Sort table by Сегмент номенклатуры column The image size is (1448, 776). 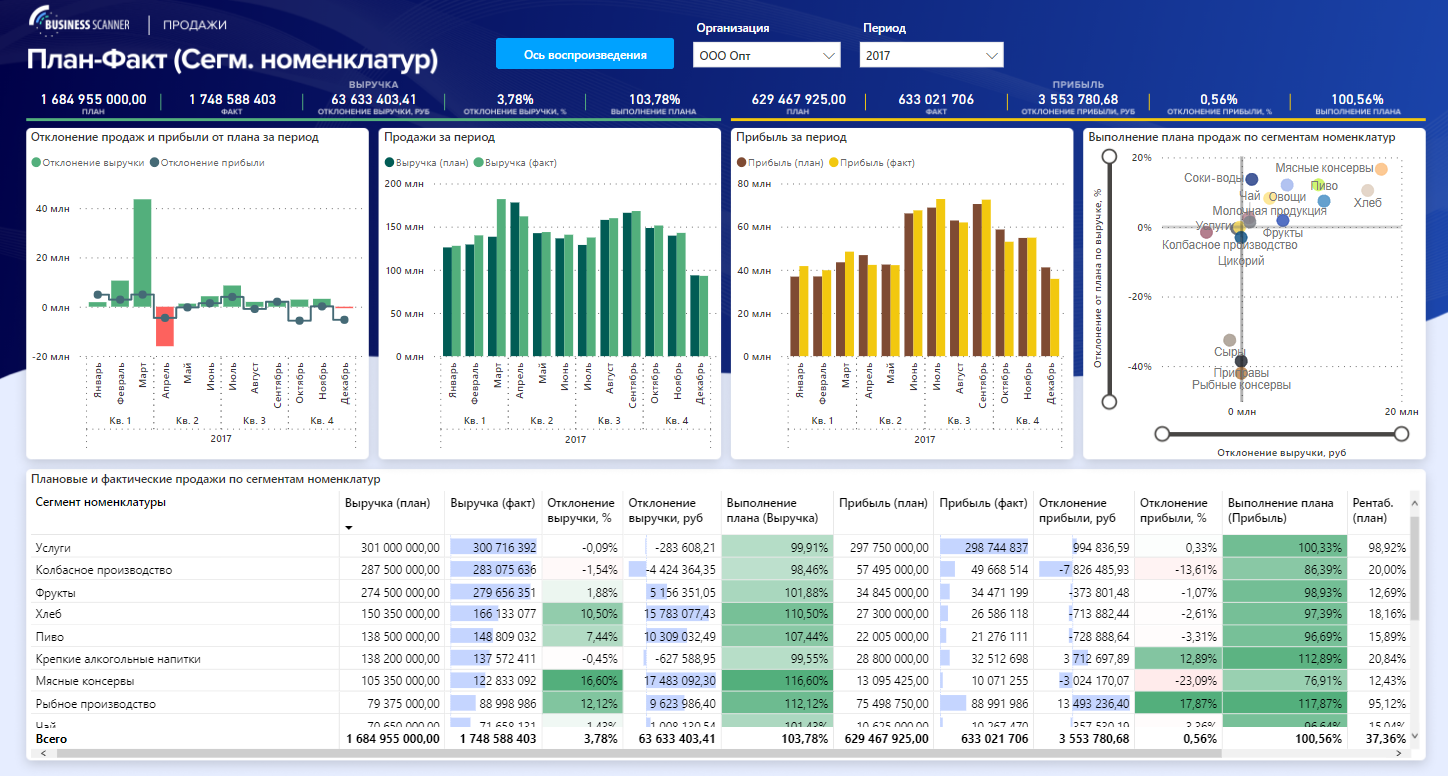coord(99,502)
